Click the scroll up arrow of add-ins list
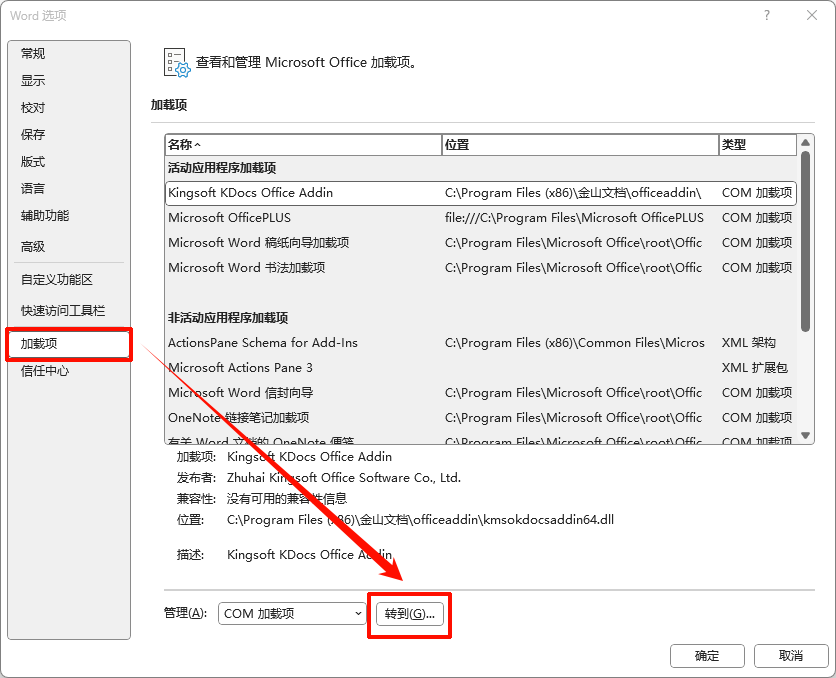836x678 pixels. pos(806,145)
